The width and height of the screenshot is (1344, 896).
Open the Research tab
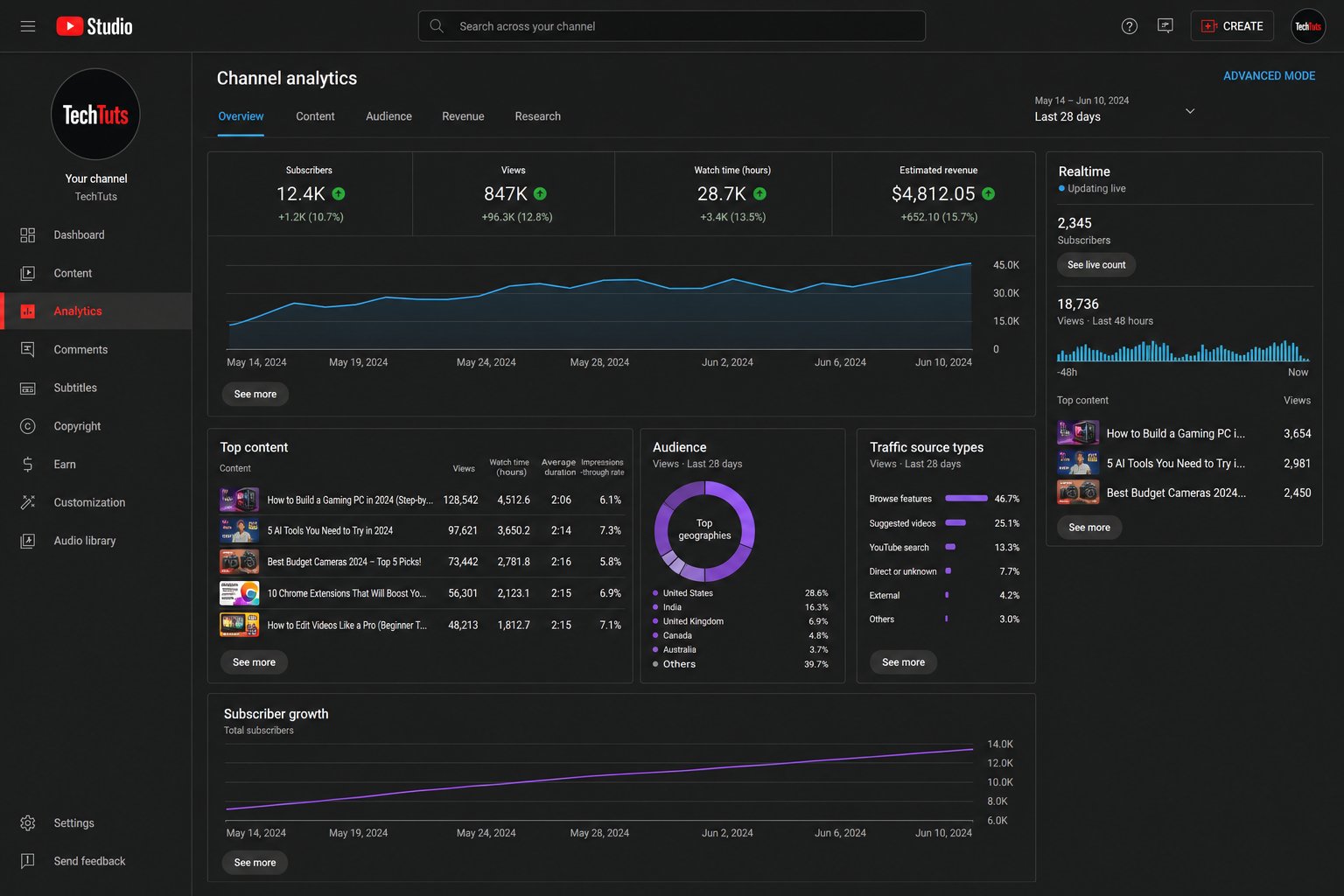537,116
